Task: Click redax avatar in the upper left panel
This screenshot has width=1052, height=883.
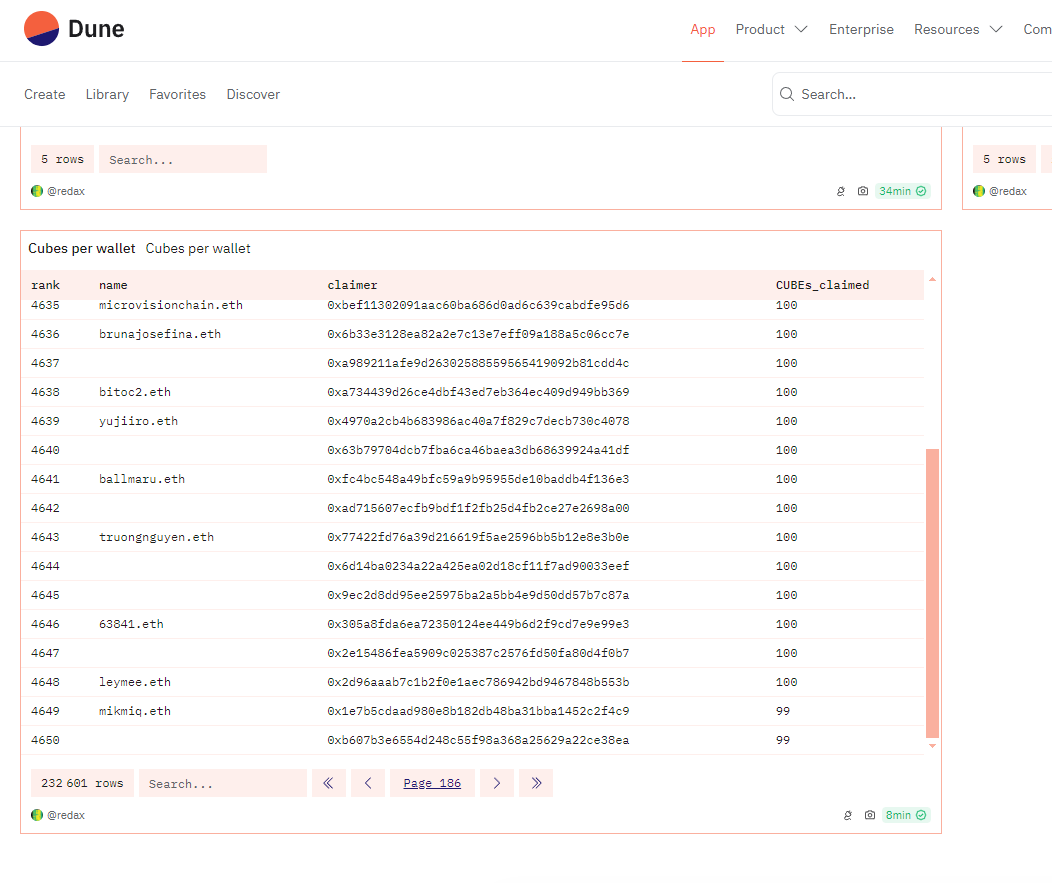Action: coord(37,191)
